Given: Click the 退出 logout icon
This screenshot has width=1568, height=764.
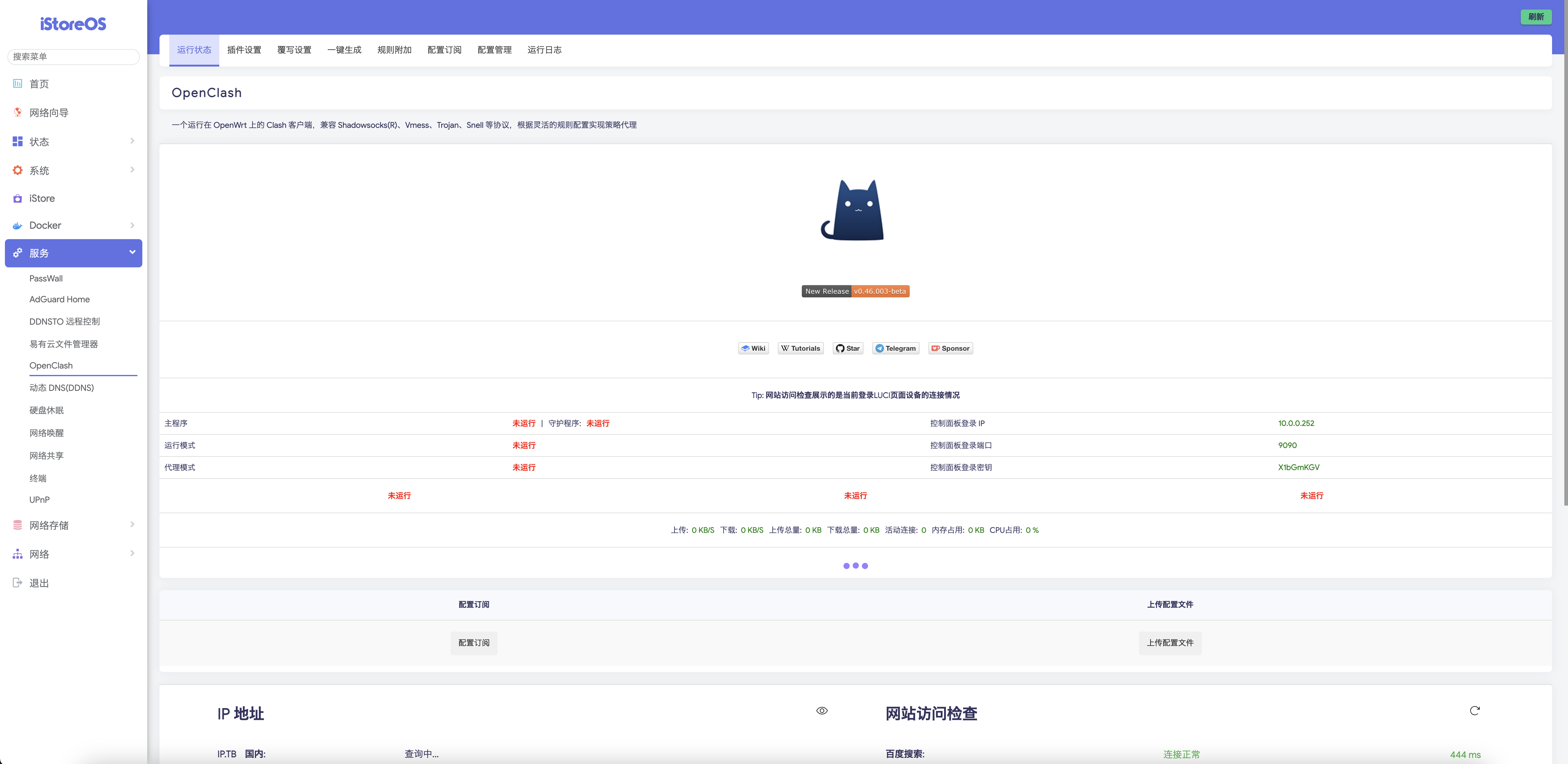Looking at the screenshot, I should tap(18, 583).
